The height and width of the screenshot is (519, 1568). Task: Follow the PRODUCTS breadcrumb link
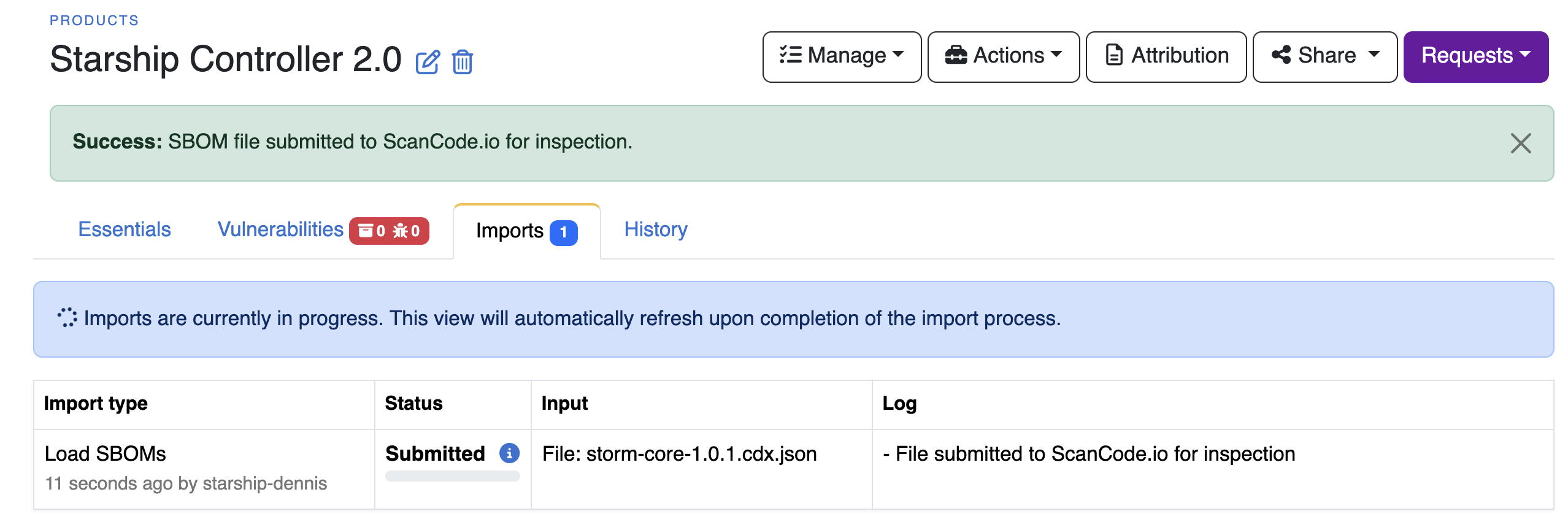(x=94, y=20)
